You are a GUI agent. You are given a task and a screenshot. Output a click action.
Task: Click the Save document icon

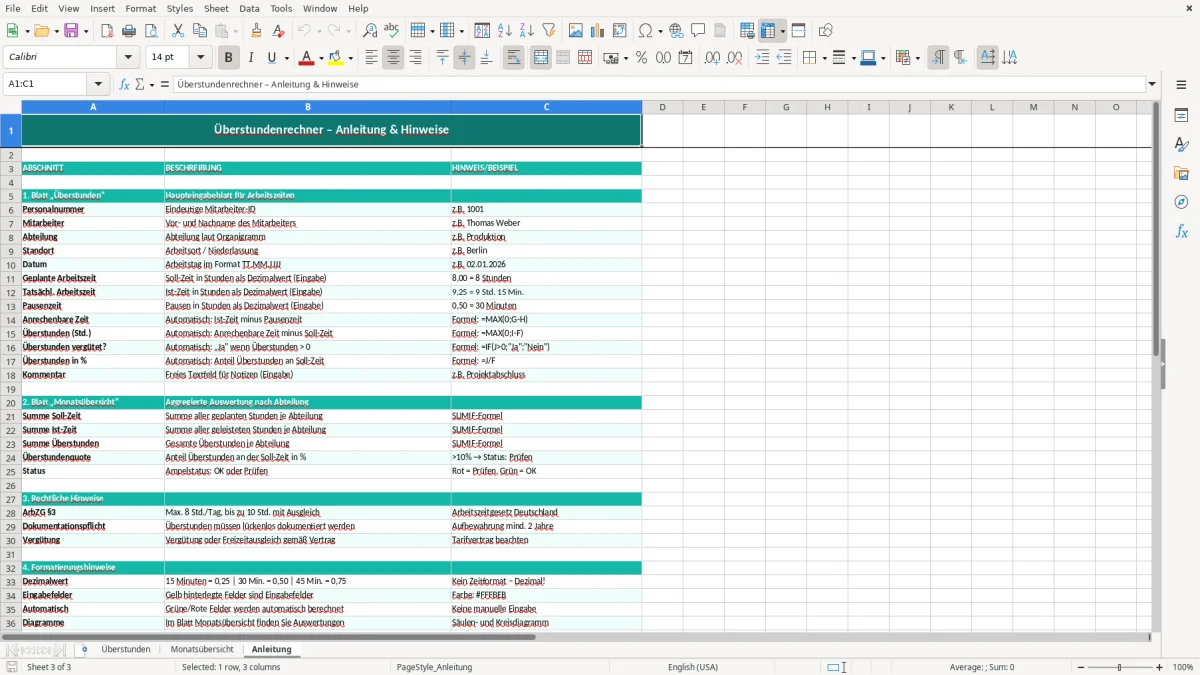pos(71,31)
